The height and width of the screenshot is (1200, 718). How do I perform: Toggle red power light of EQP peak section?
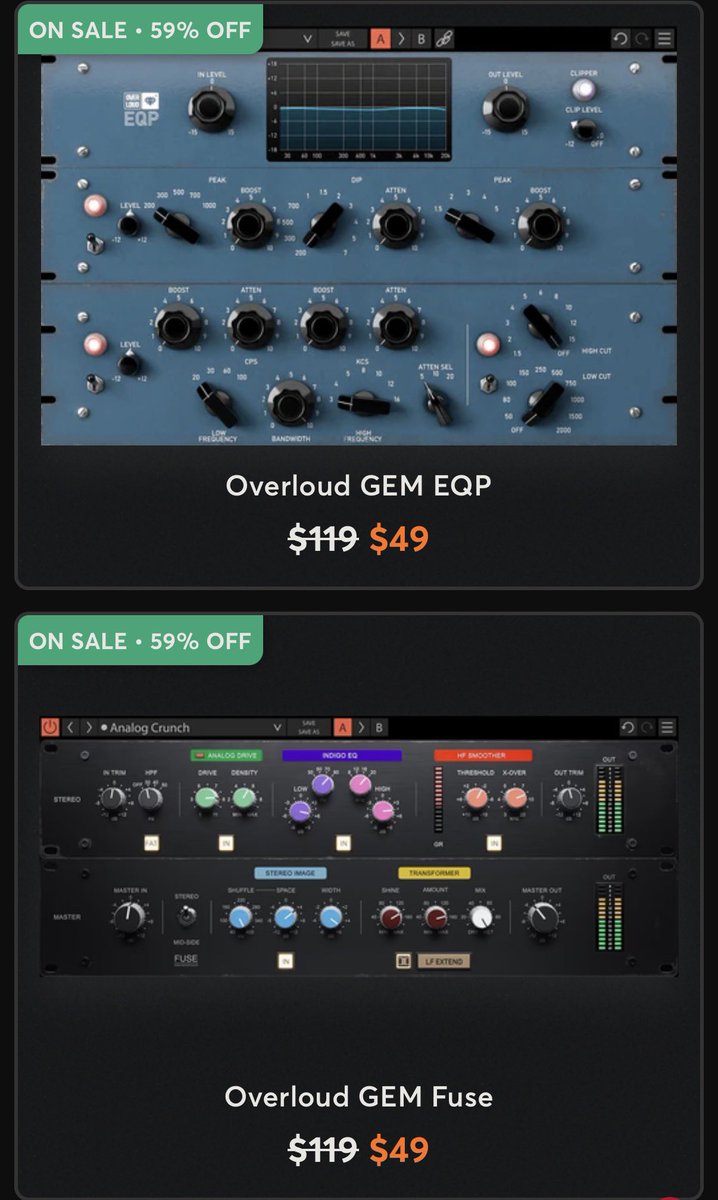tap(95, 206)
